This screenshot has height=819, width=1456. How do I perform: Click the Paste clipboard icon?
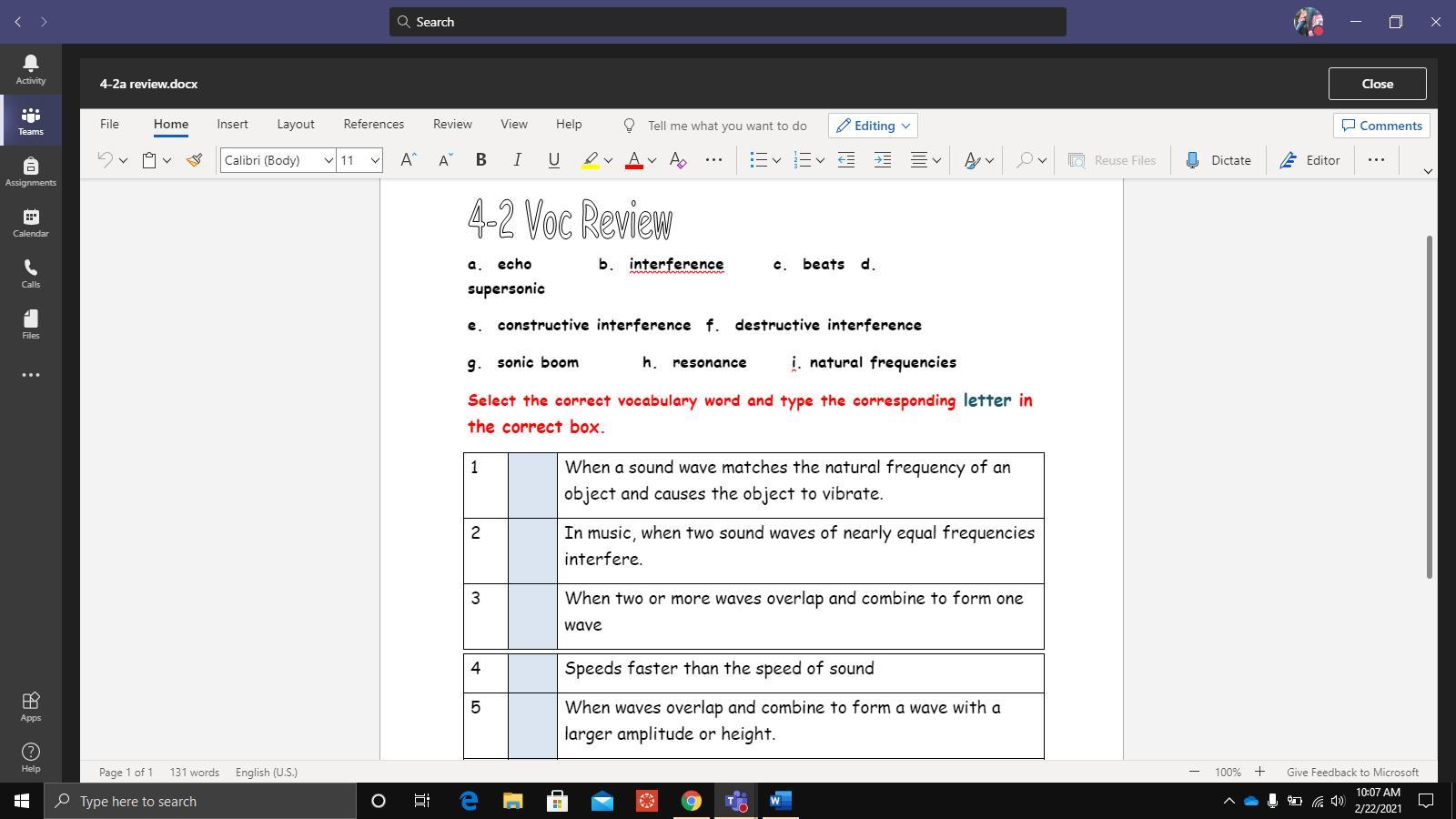[148, 160]
